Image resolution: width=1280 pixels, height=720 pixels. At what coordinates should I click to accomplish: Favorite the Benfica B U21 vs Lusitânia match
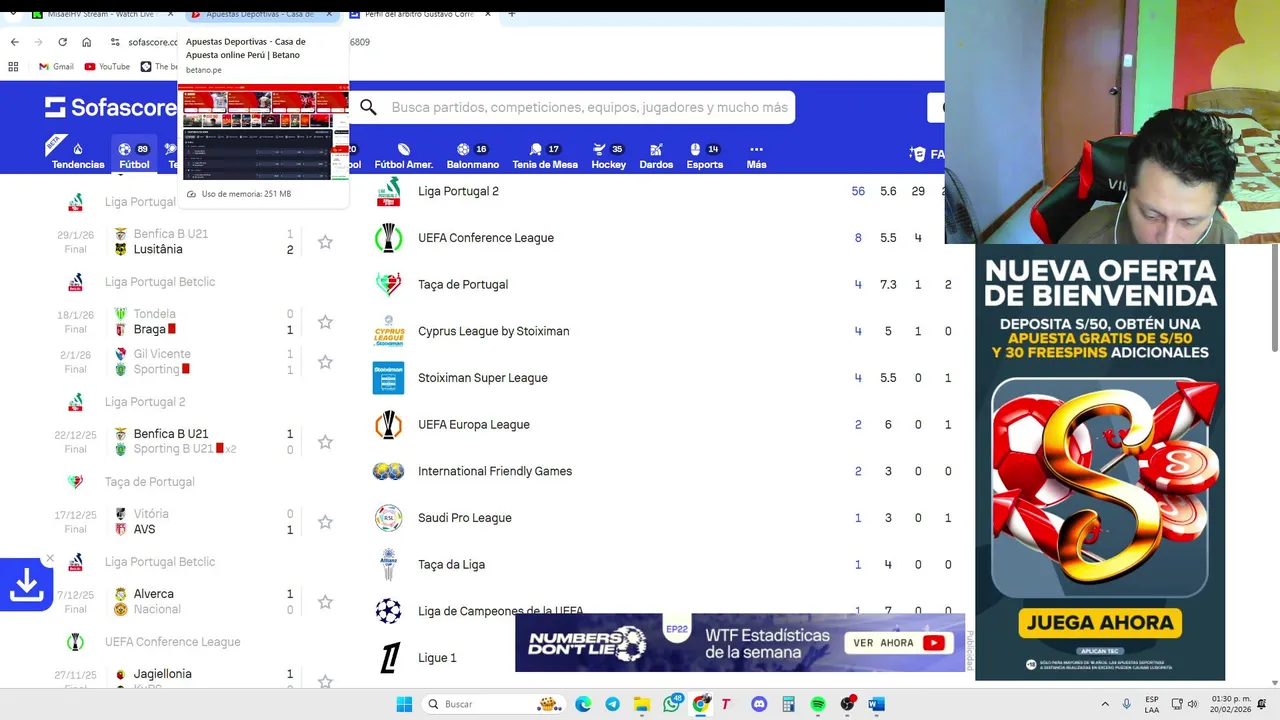click(x=325, y=242)
